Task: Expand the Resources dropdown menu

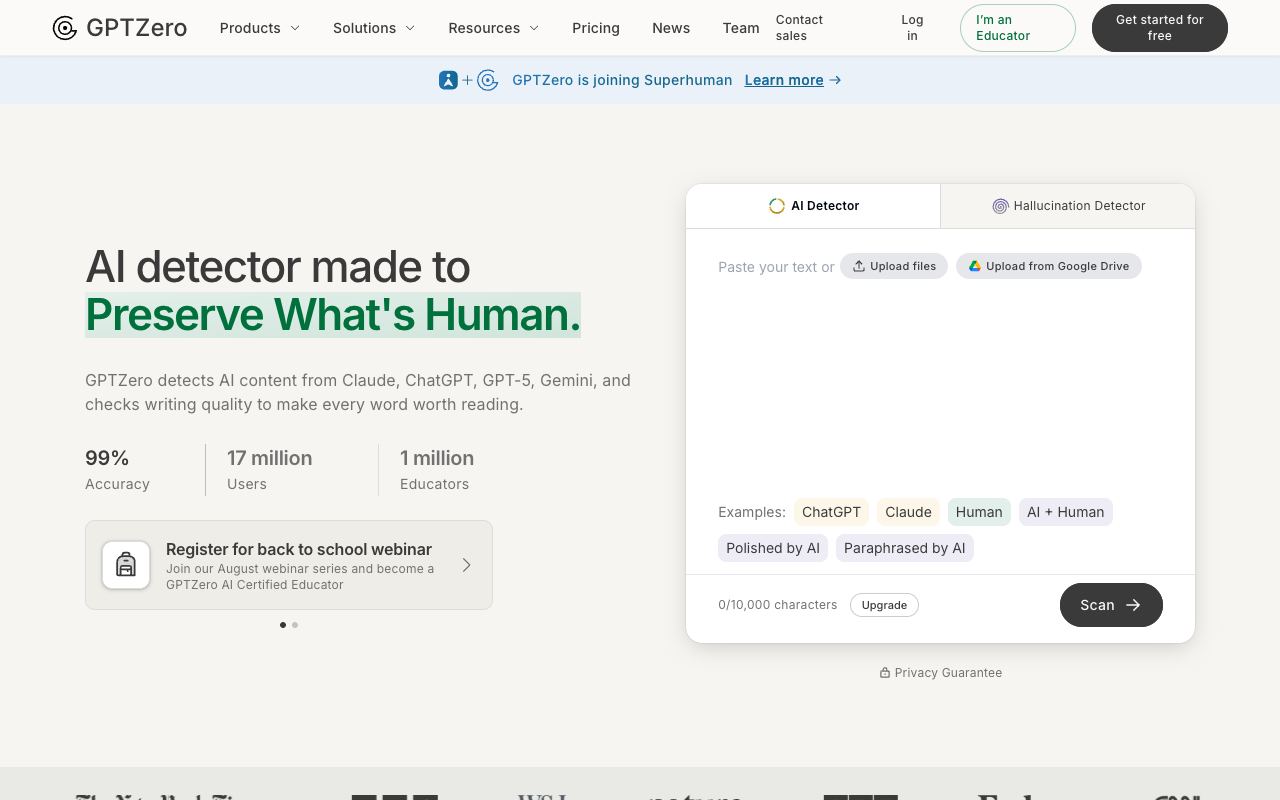Action: click(x=494, y=28)
